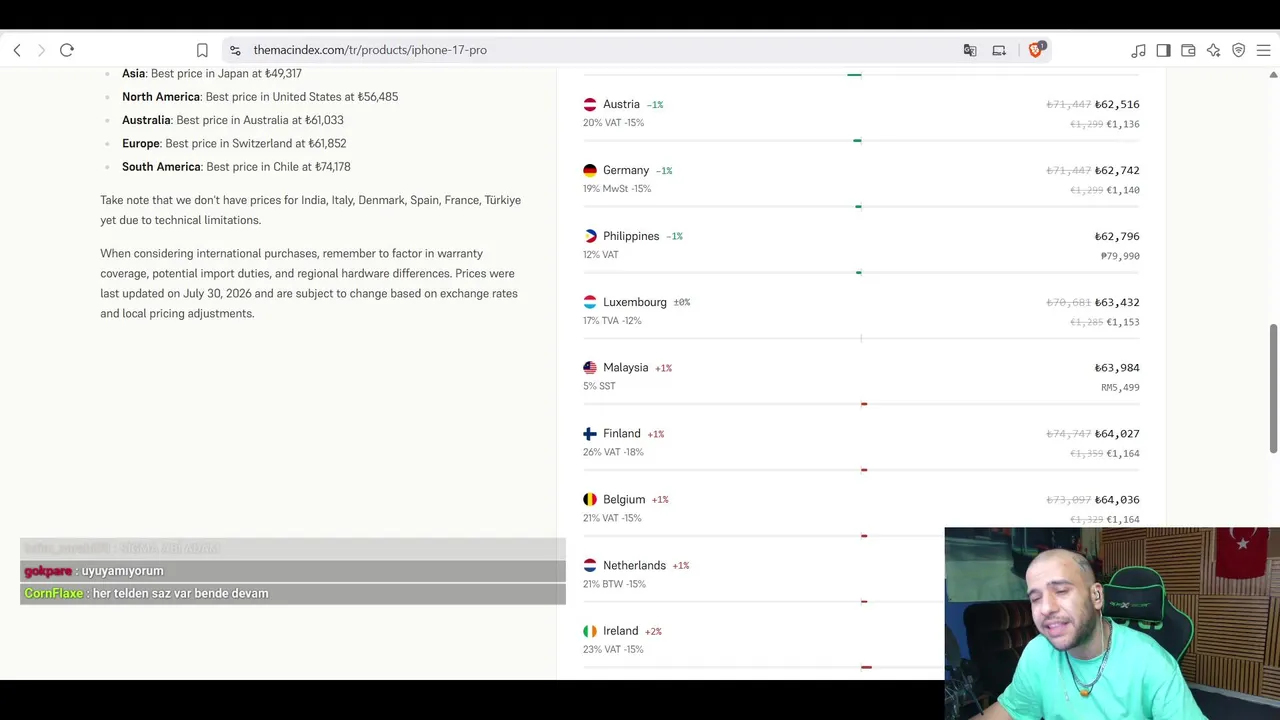Select the Austria country name
1280x720 pixels.
tap(621, 104)
